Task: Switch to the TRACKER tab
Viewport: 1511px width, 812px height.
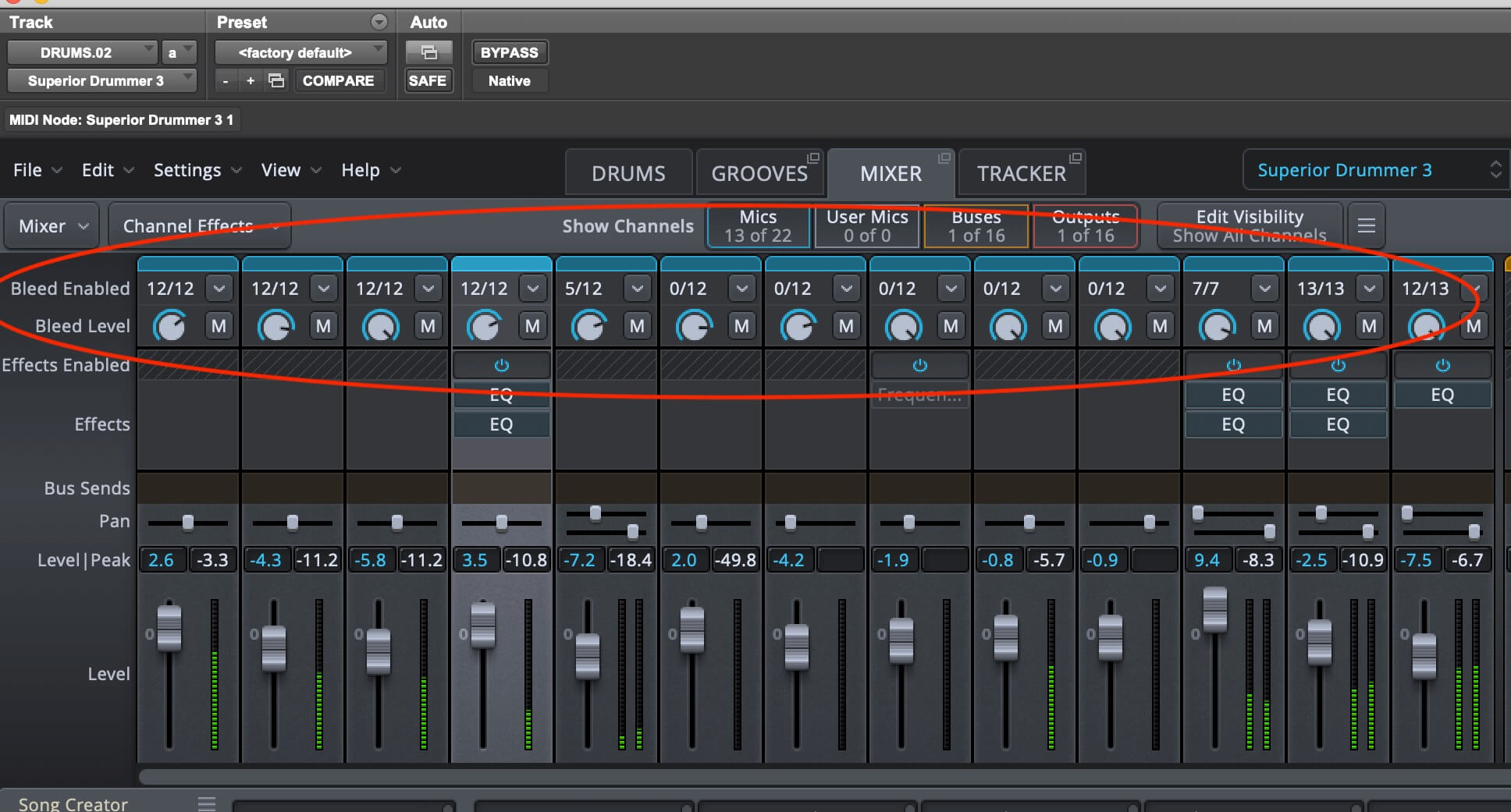Action: tap(1021, 173)
